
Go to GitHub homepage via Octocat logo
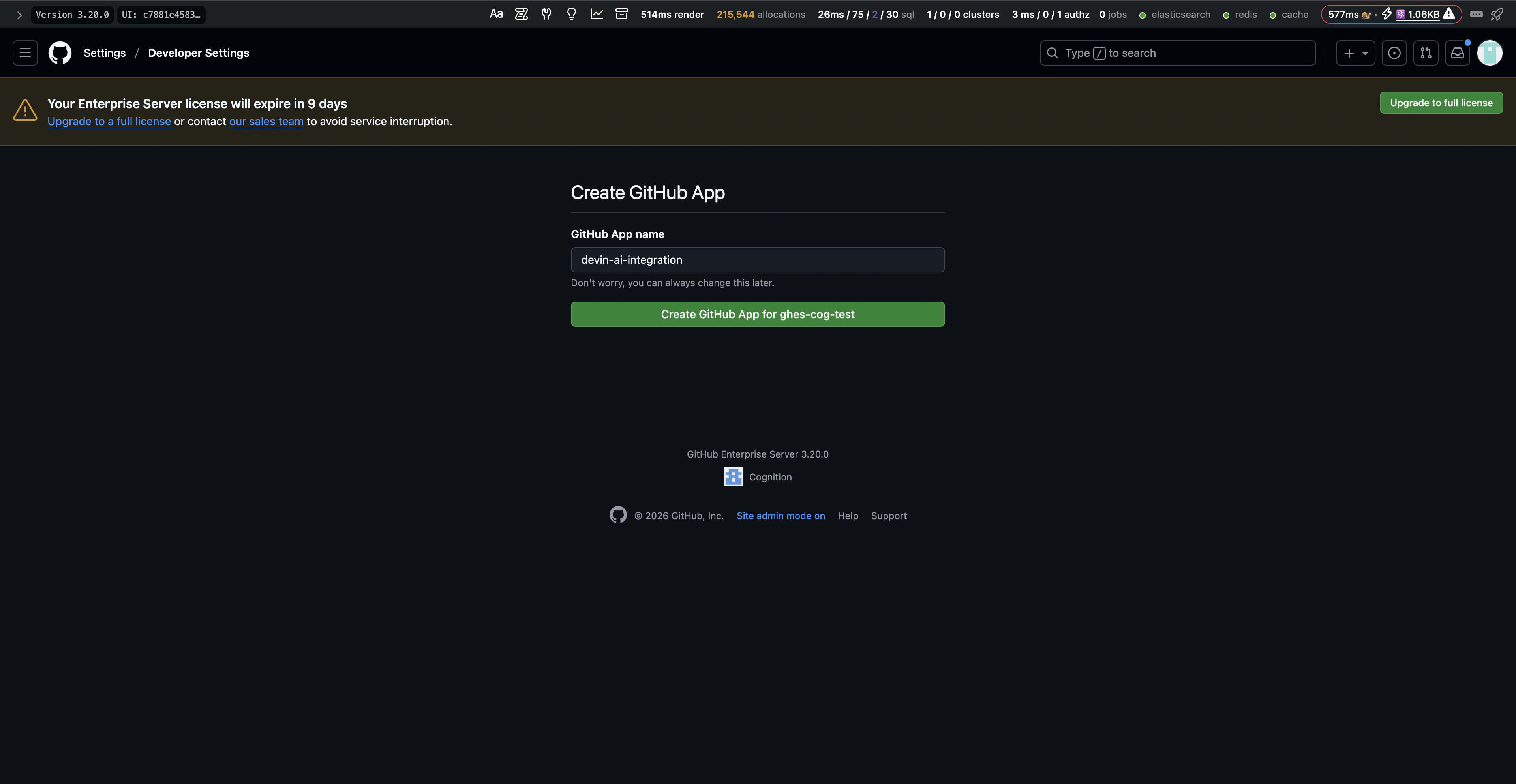(x=60, y=53)
